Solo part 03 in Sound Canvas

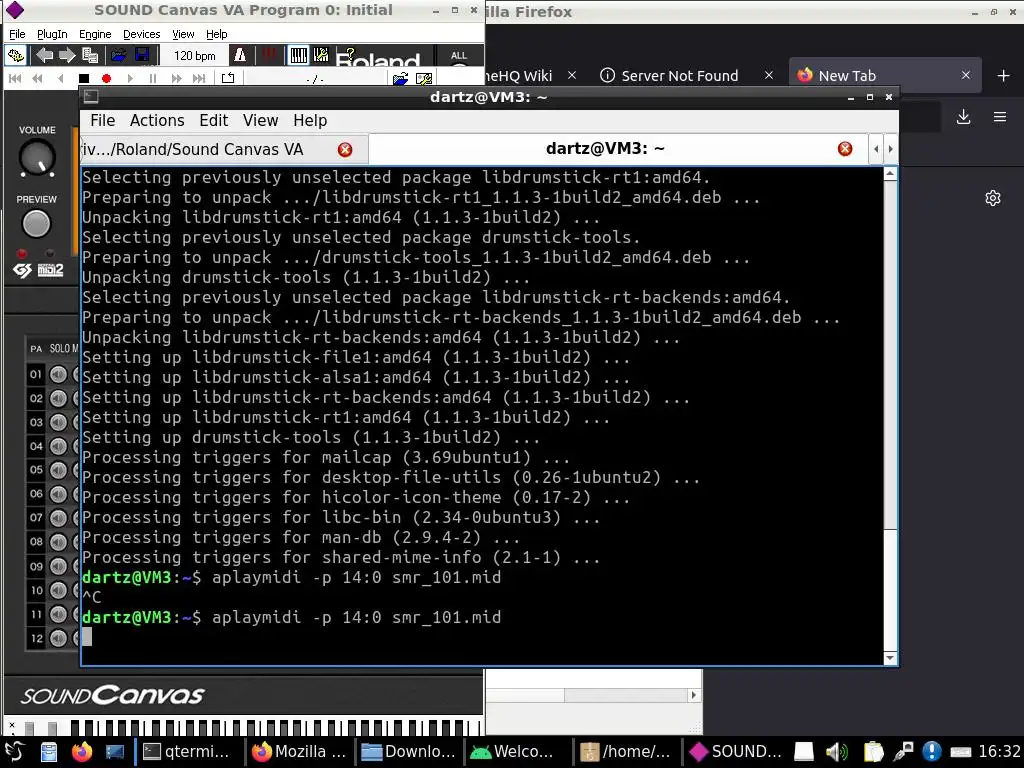(58, 422)
